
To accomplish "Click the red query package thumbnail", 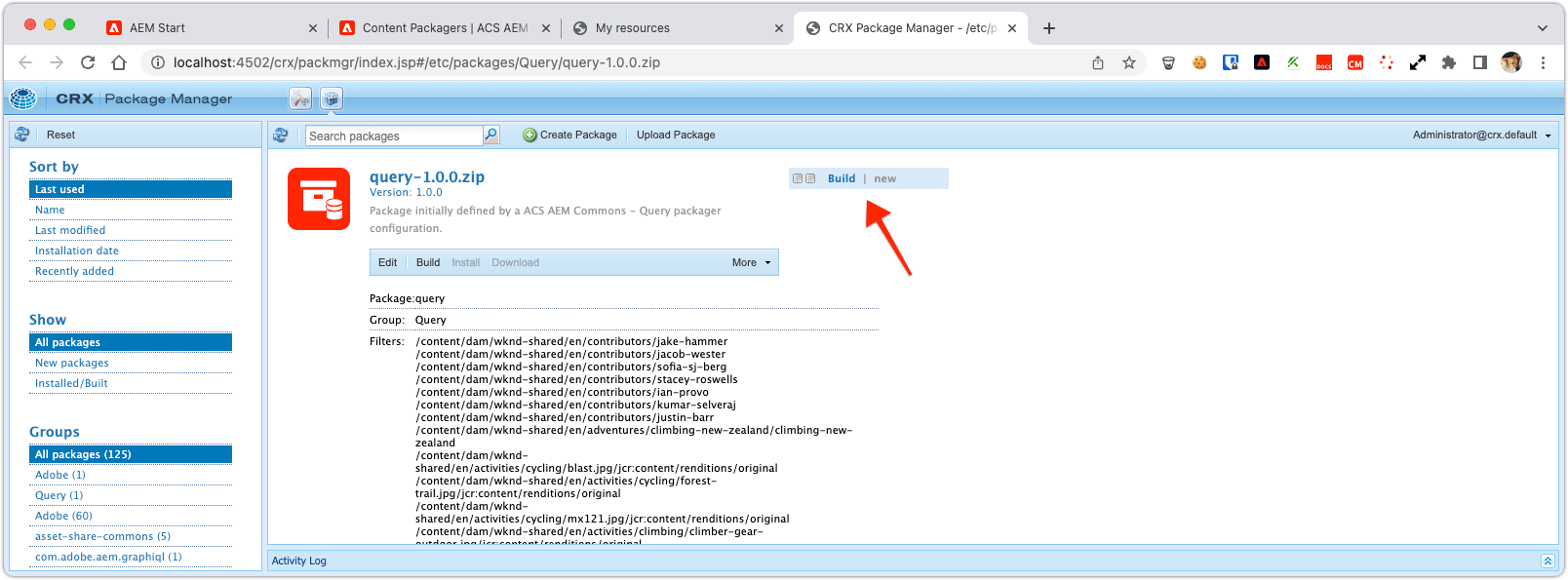I will pos(319,199).
